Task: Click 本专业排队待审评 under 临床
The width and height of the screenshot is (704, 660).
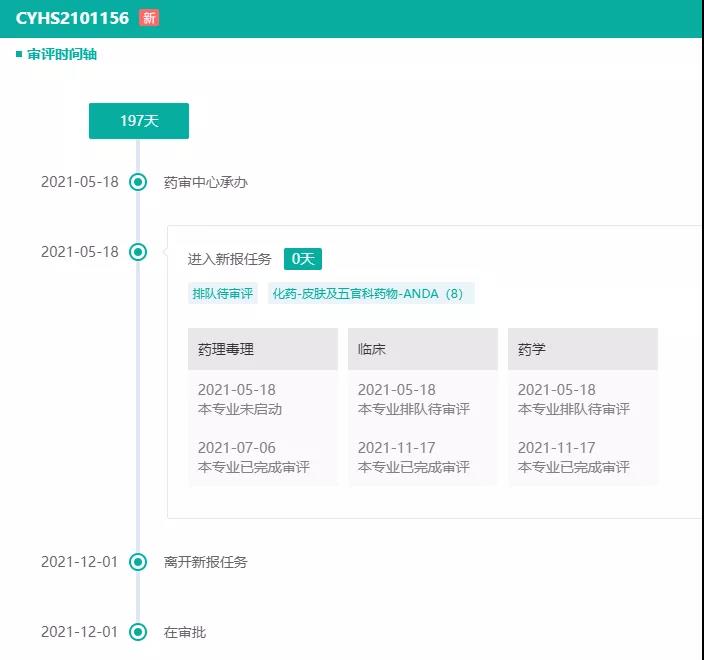Action: (x=414, y=409)
